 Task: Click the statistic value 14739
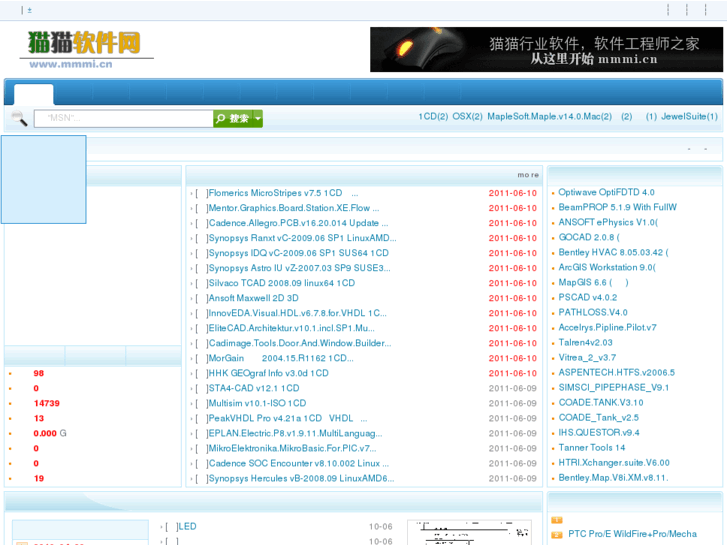click(46, 403)
